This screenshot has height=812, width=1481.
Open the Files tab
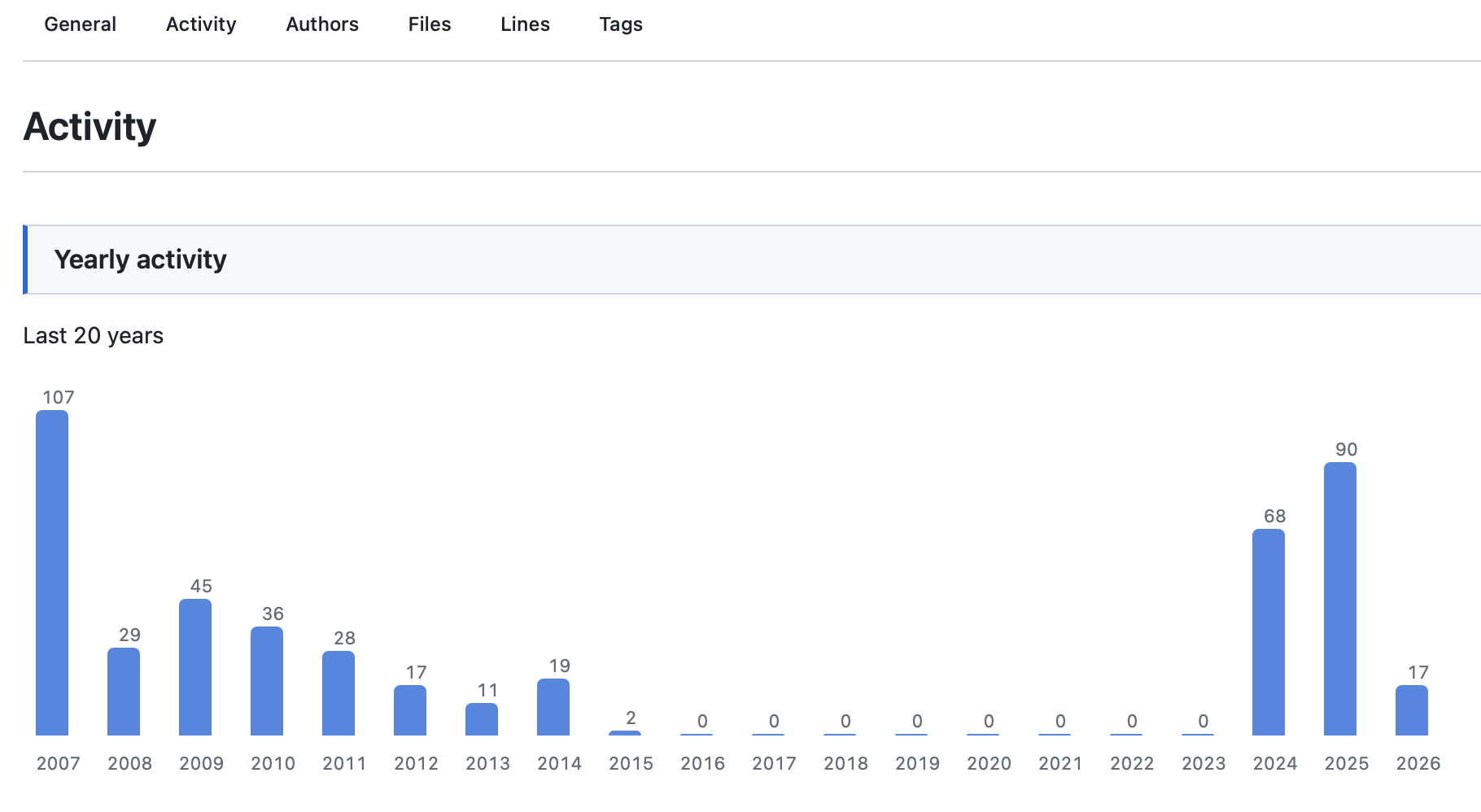pyautogui.click(x=429, y=24)
